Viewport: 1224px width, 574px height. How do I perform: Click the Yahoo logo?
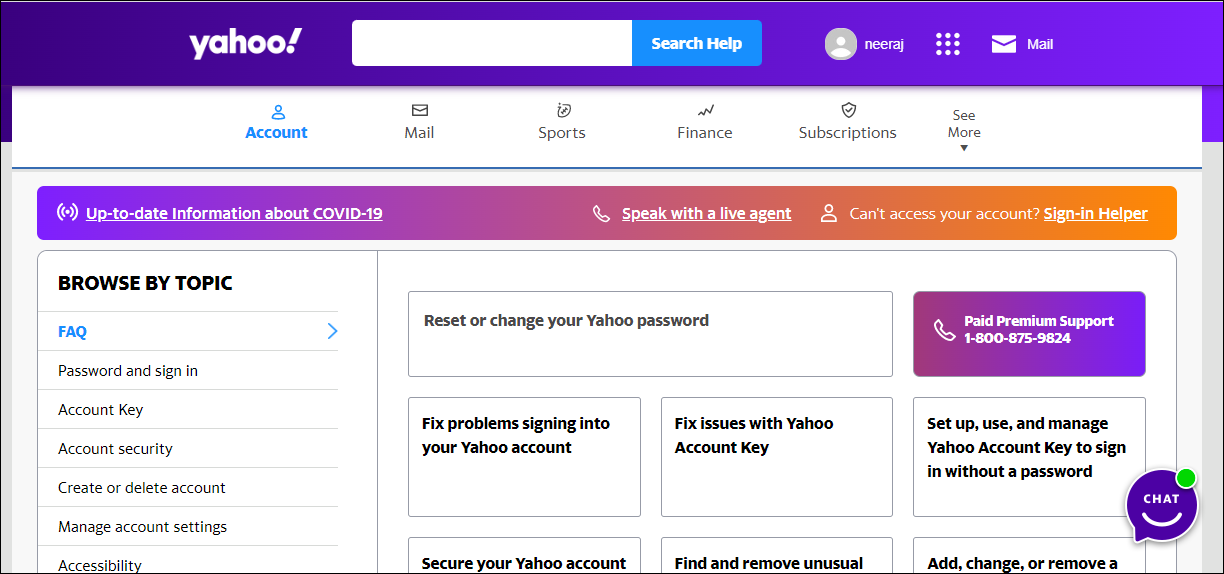click(245, 43)
